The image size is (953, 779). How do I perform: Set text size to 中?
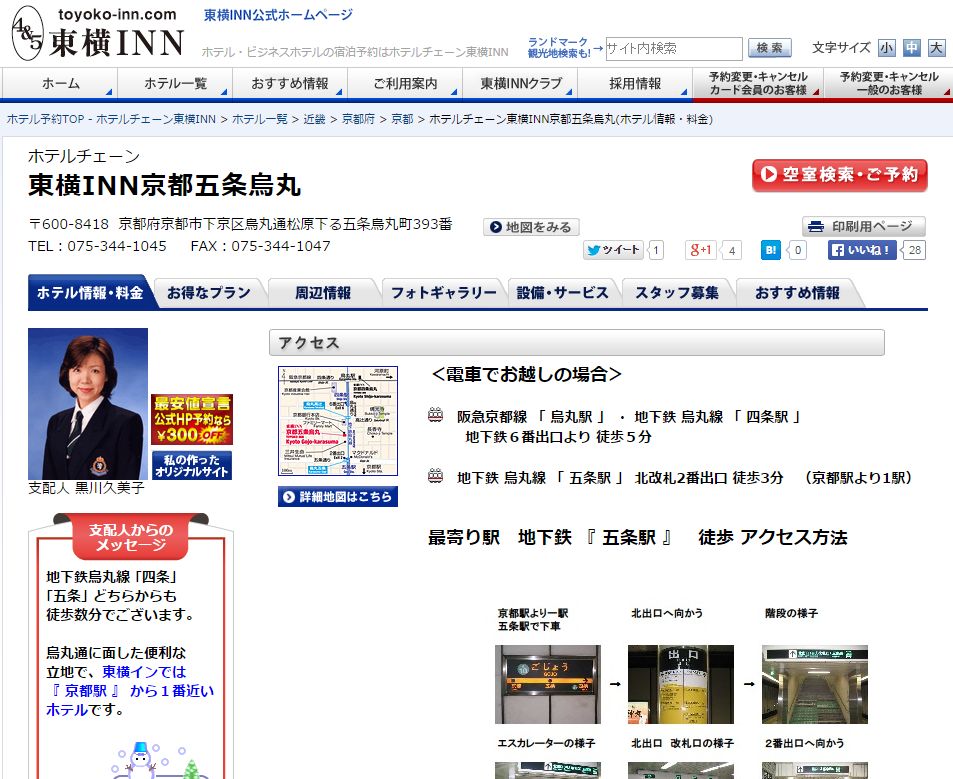(x=912, y=48)
